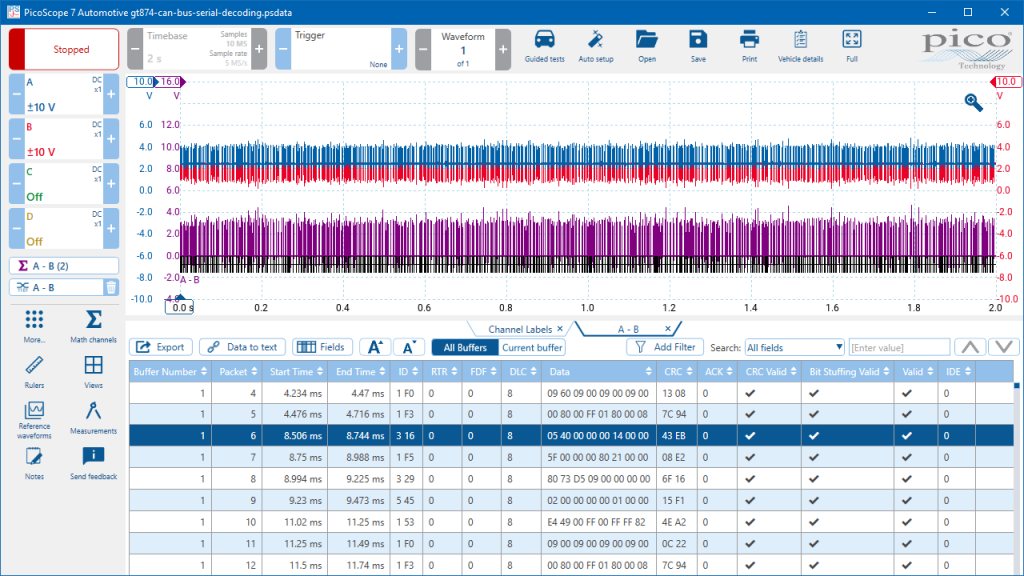Click in the Enter value search field

(898, 347)
